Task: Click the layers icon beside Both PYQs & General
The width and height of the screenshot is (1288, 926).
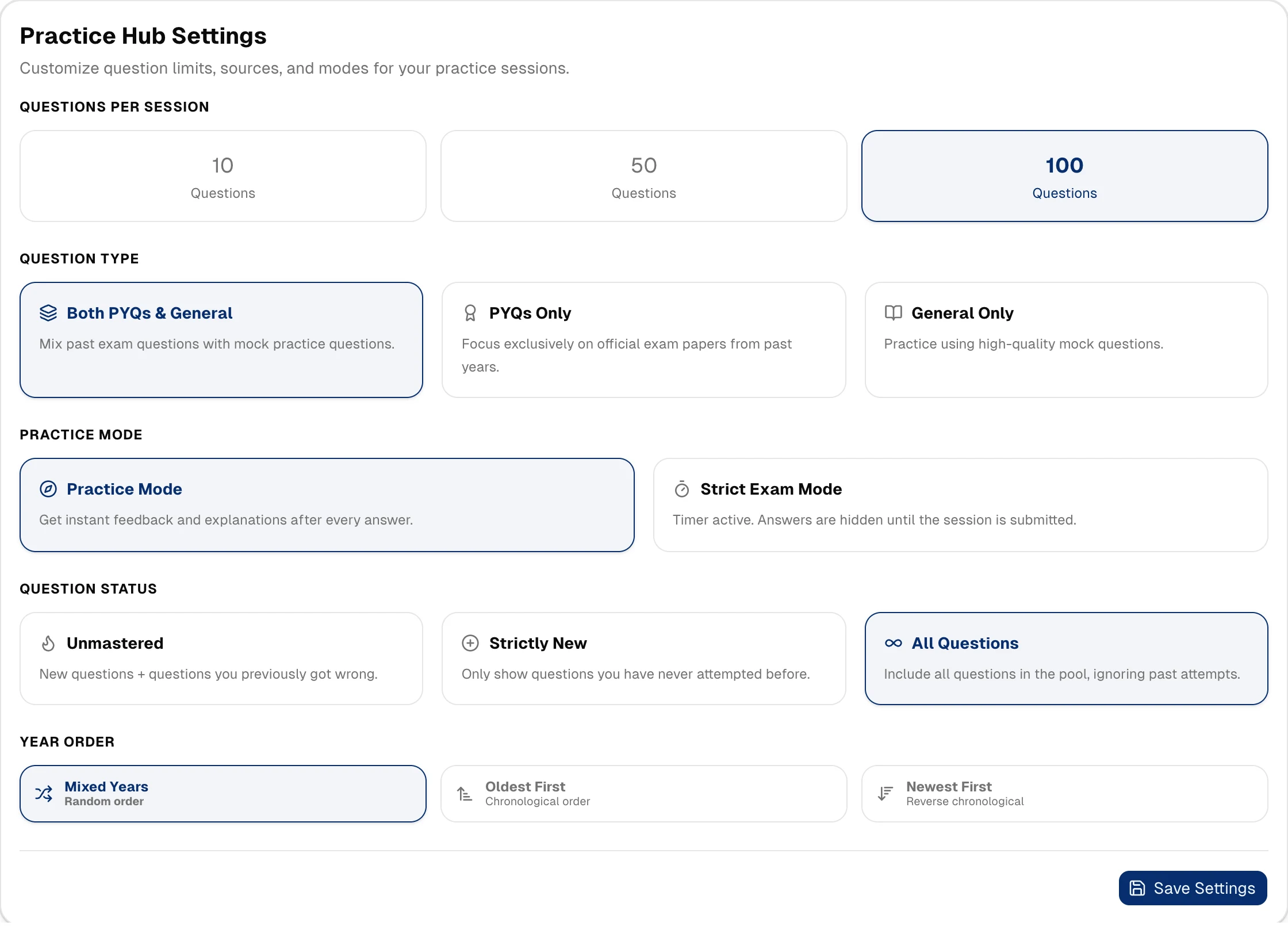Action: [x=48, y=313]
